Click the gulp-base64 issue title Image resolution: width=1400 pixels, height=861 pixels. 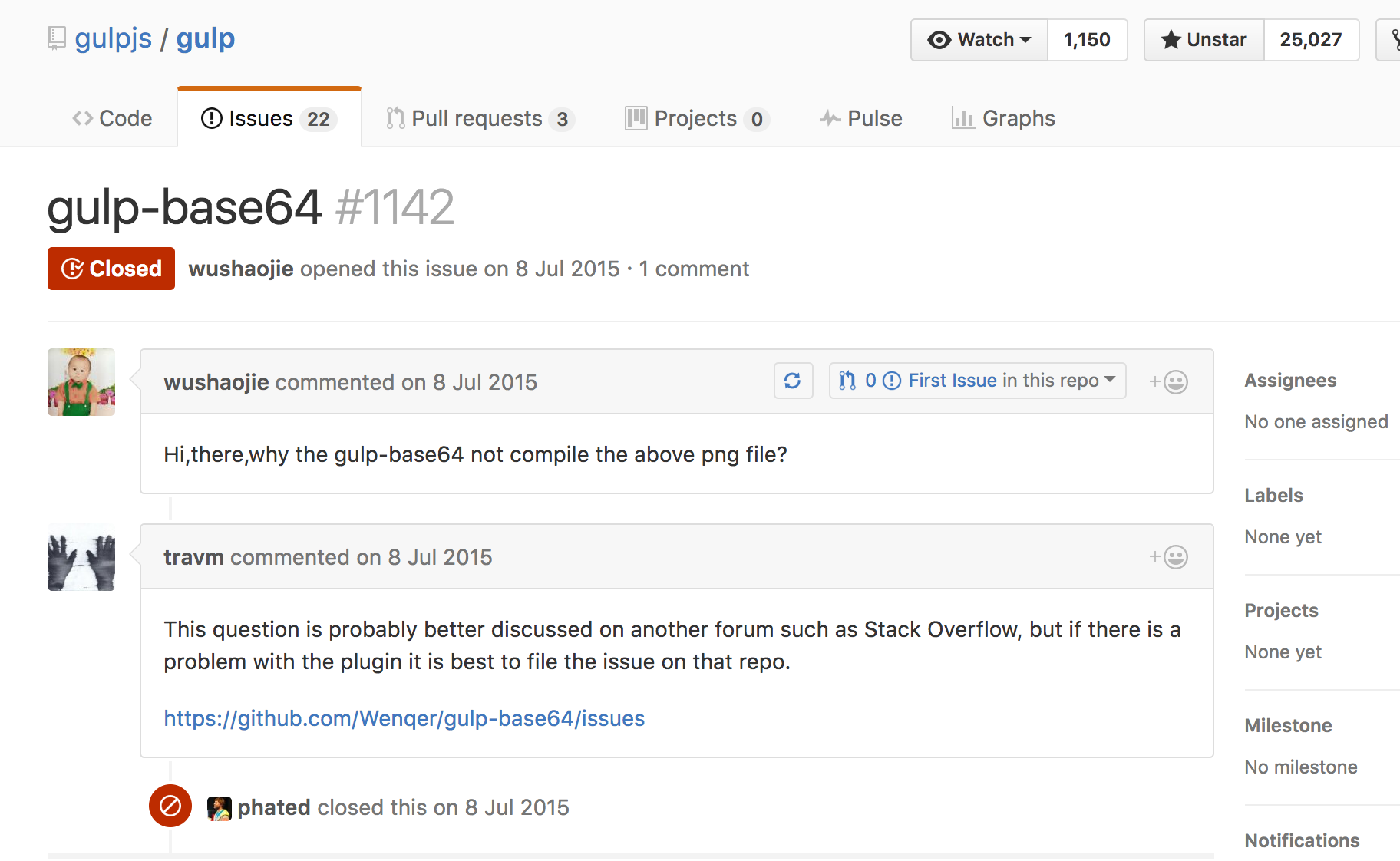coord(184,207)
